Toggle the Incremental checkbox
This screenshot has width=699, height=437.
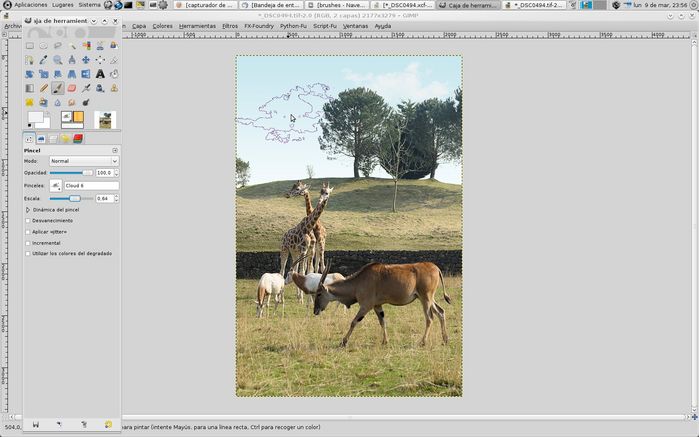click(x=28, y=243)
